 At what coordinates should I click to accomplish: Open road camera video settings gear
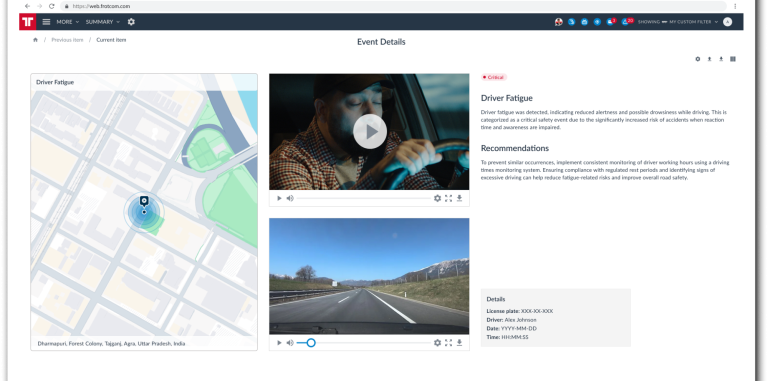437,343
